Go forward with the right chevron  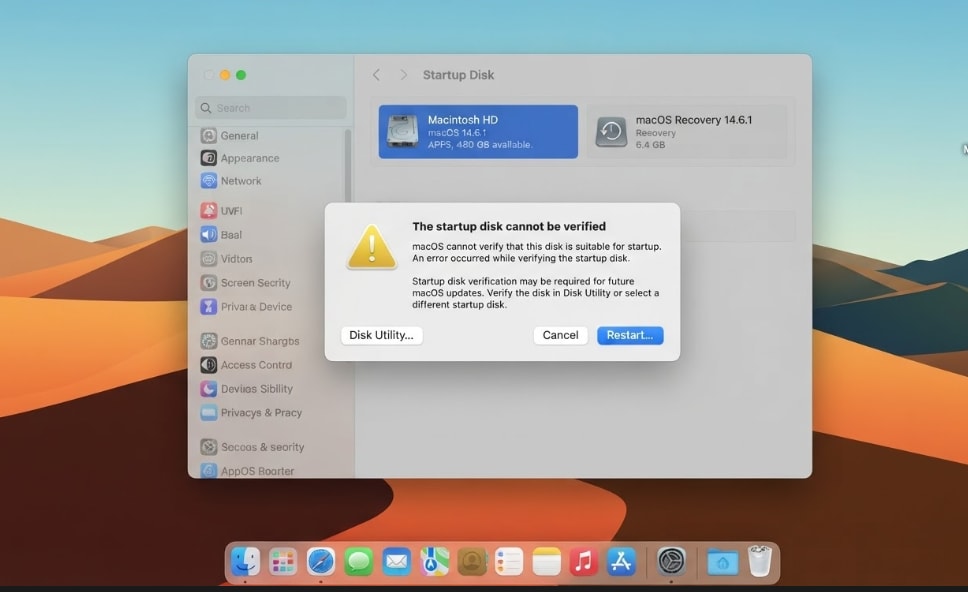[x=403, y=75]
